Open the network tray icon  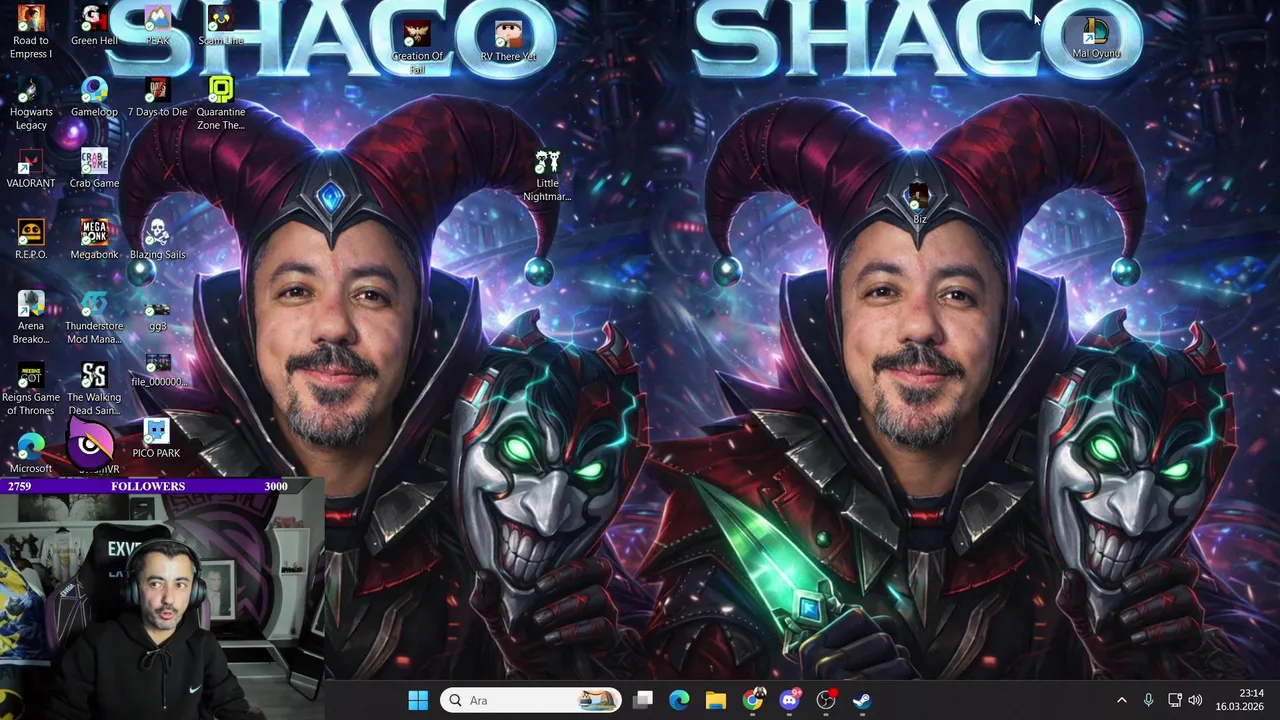[1174, 700]
